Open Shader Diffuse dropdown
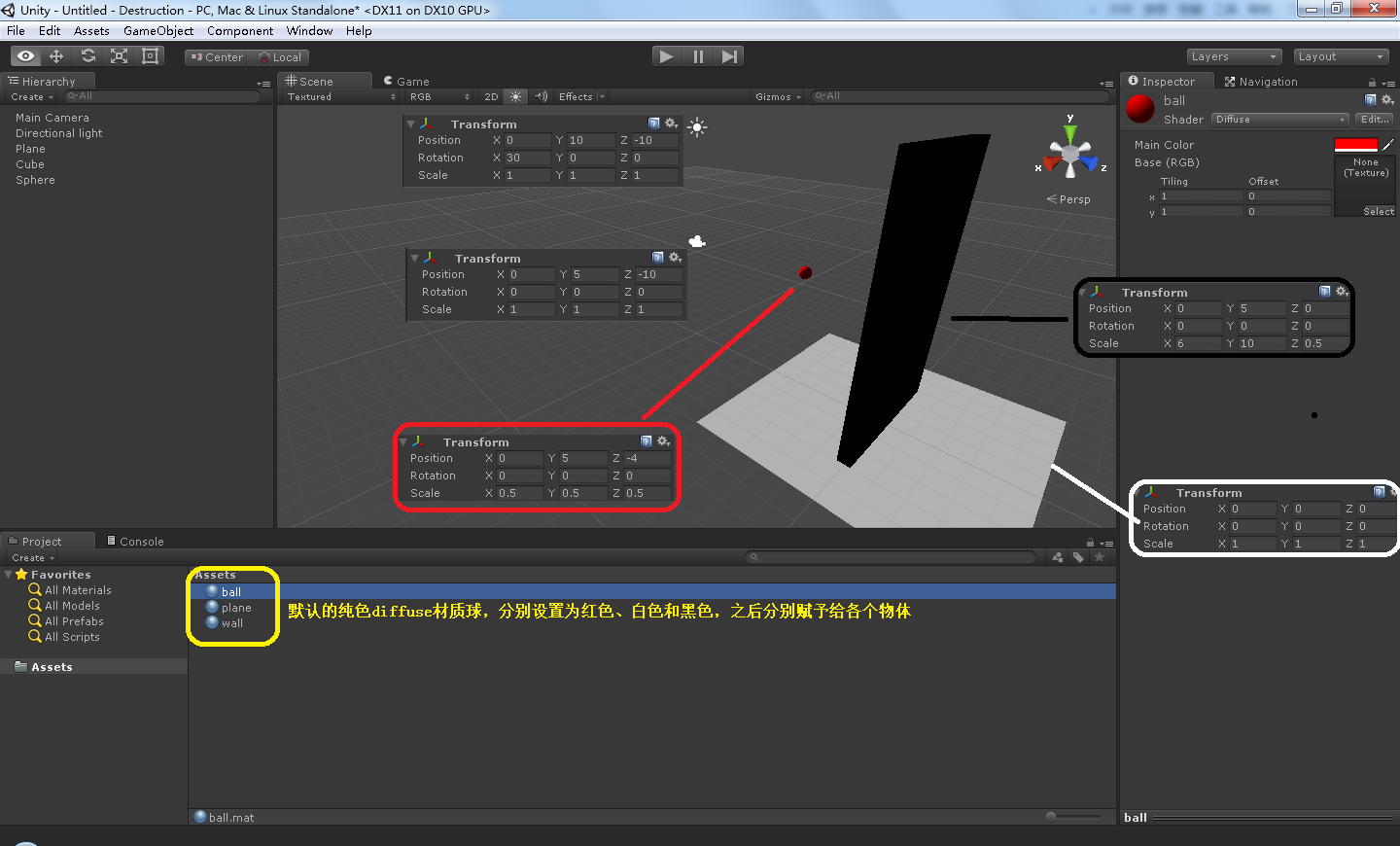1400x846 pixels. [x=1280, y=120]
